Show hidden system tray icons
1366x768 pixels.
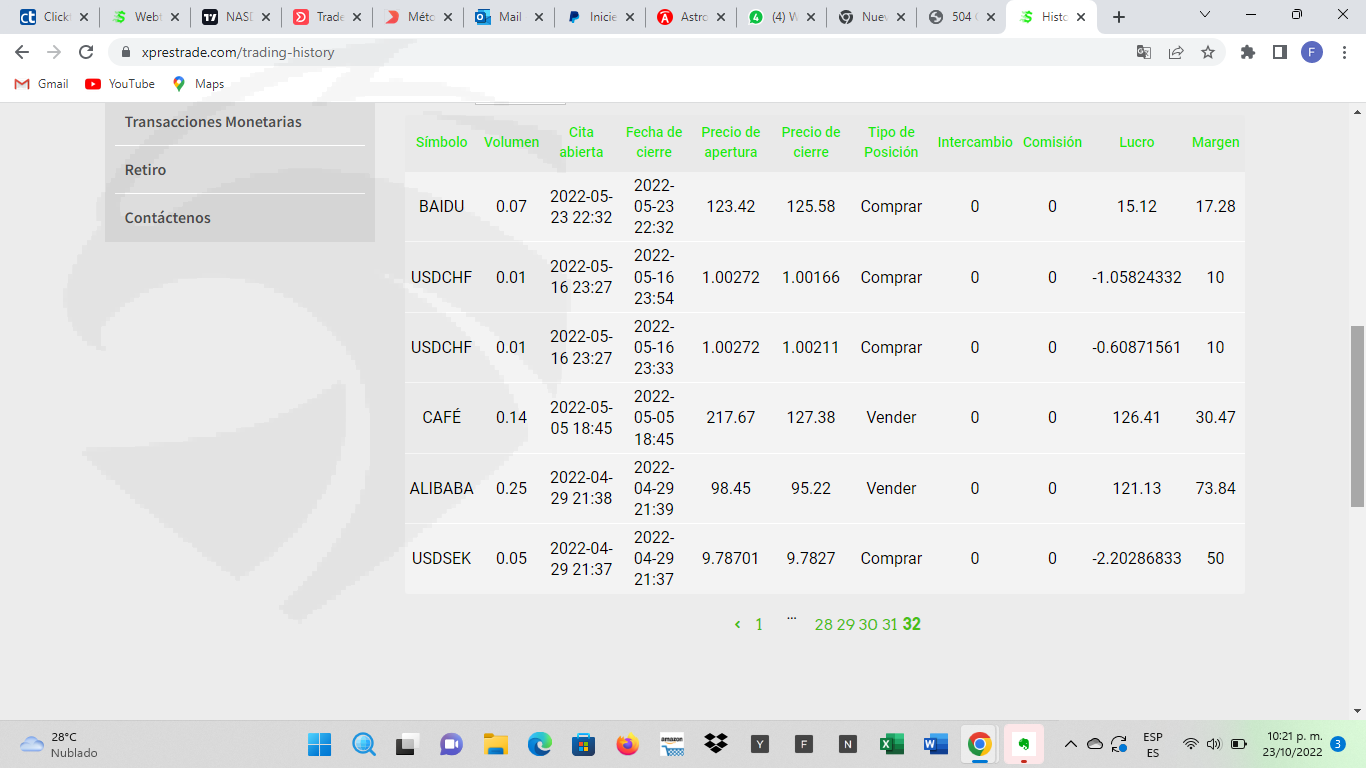[1071, 744]
